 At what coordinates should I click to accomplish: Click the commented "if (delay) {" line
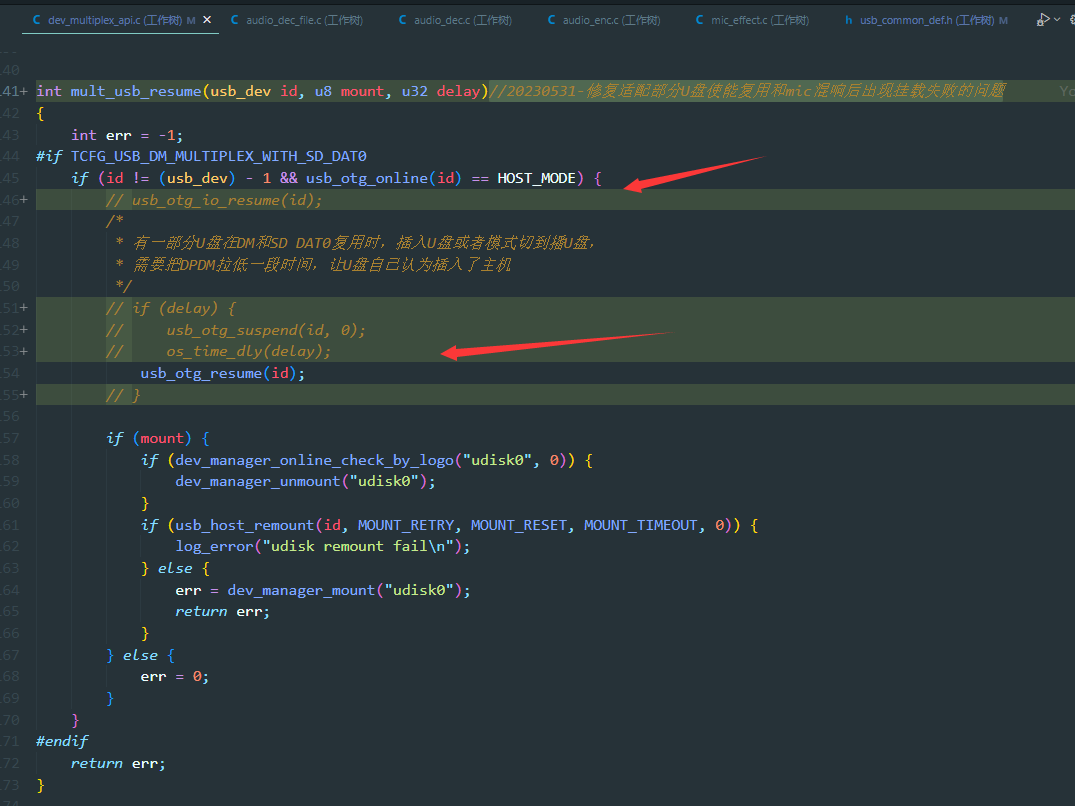(x=171, y=308)
